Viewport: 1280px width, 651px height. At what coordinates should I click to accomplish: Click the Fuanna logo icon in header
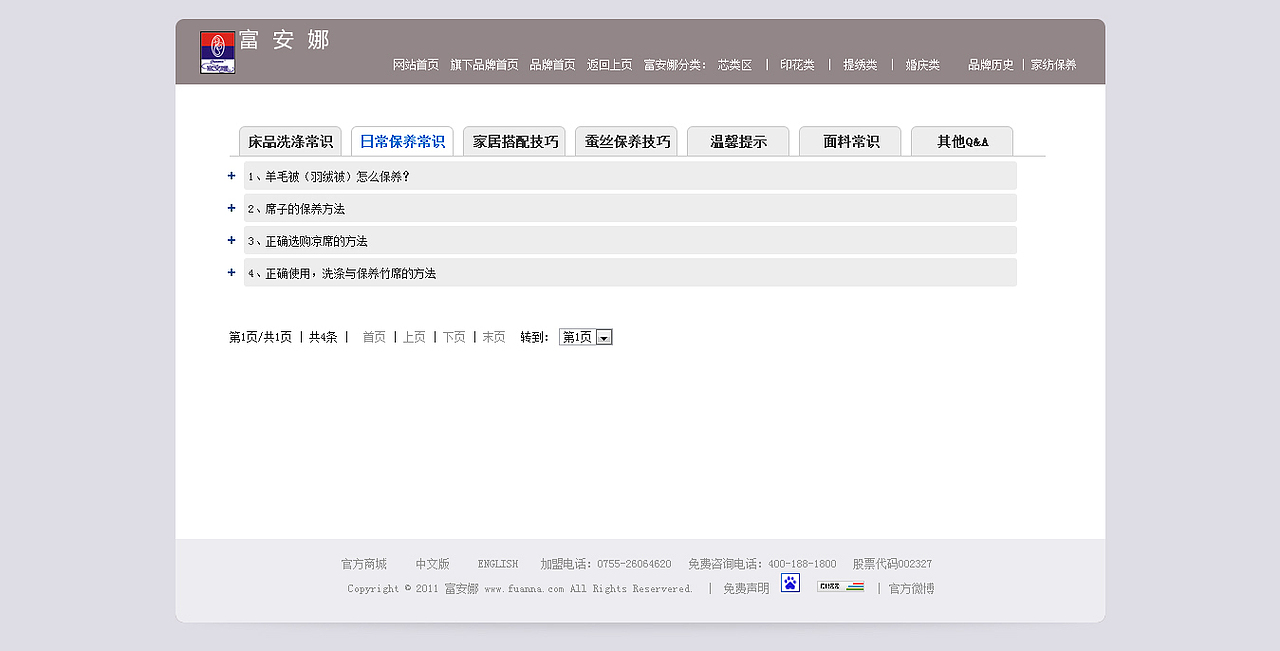(217, 52)
